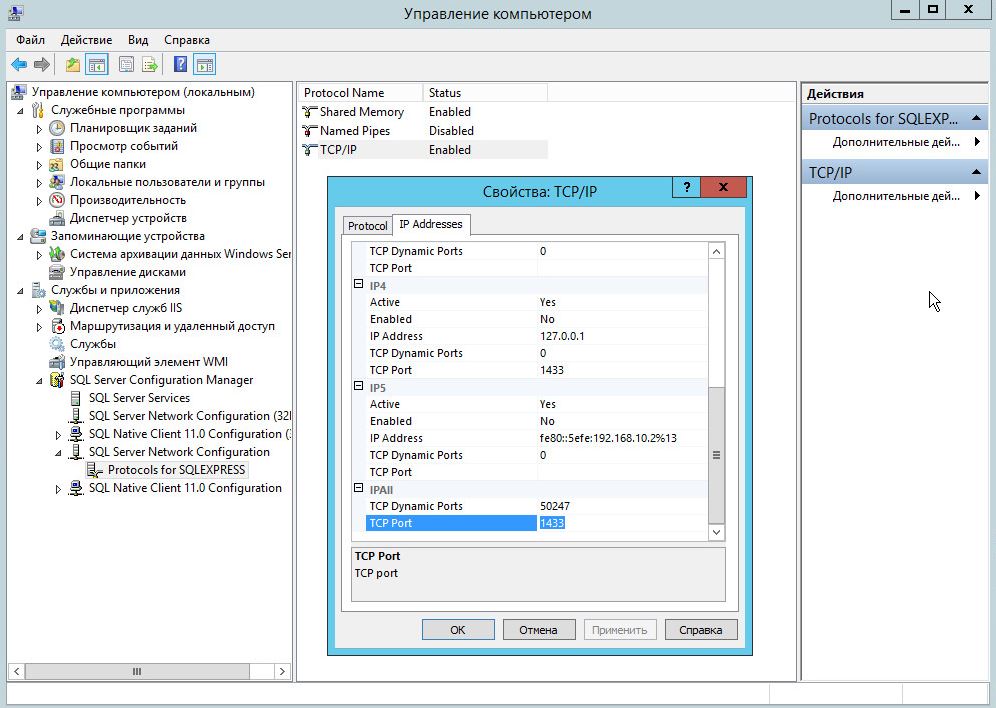Screen dimensions: 996x708
Task: Click the Export List toolbar icon
Action: pos(150,64)
